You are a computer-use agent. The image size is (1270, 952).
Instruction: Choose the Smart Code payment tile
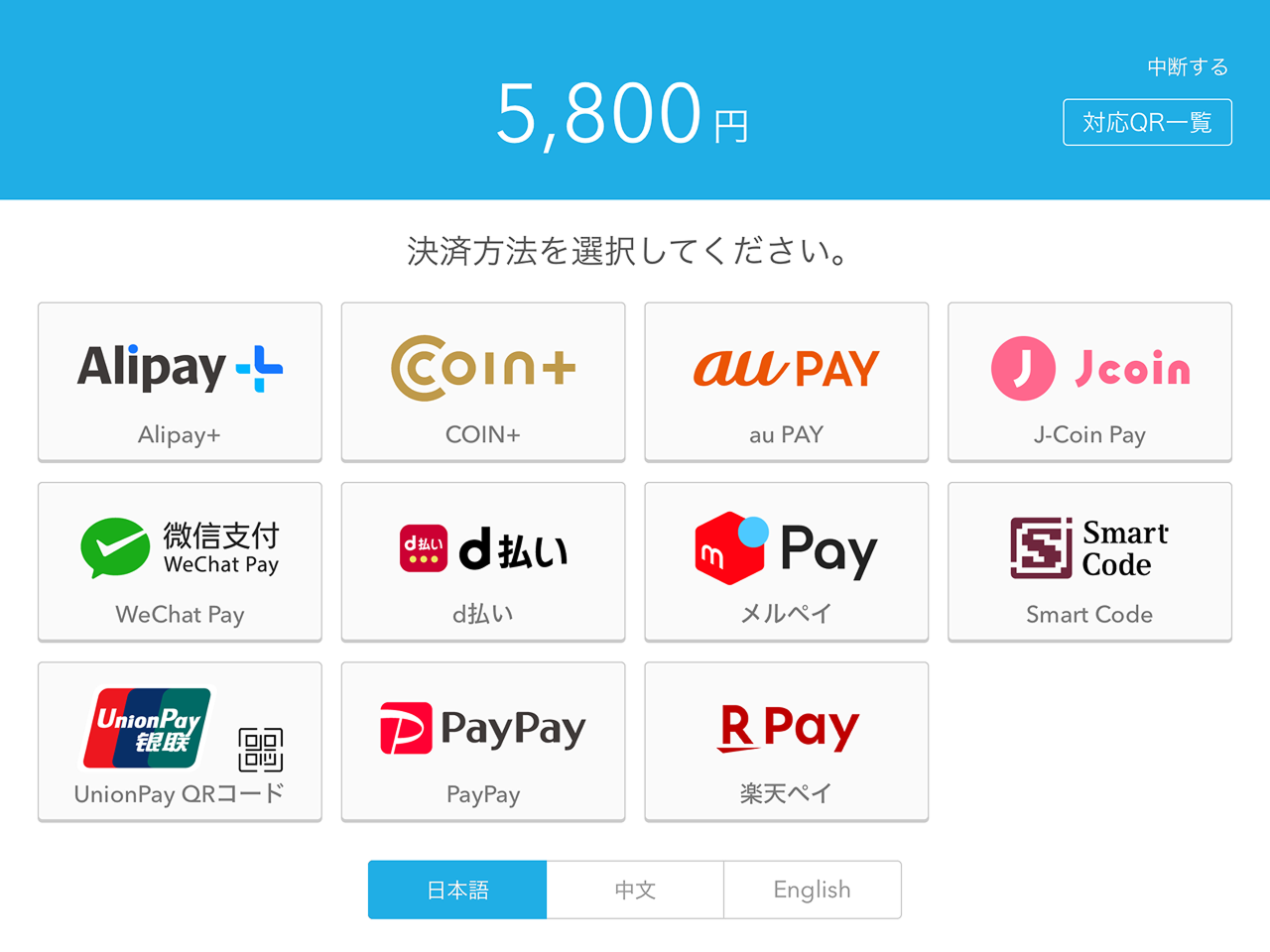(x=1089, y=561)
